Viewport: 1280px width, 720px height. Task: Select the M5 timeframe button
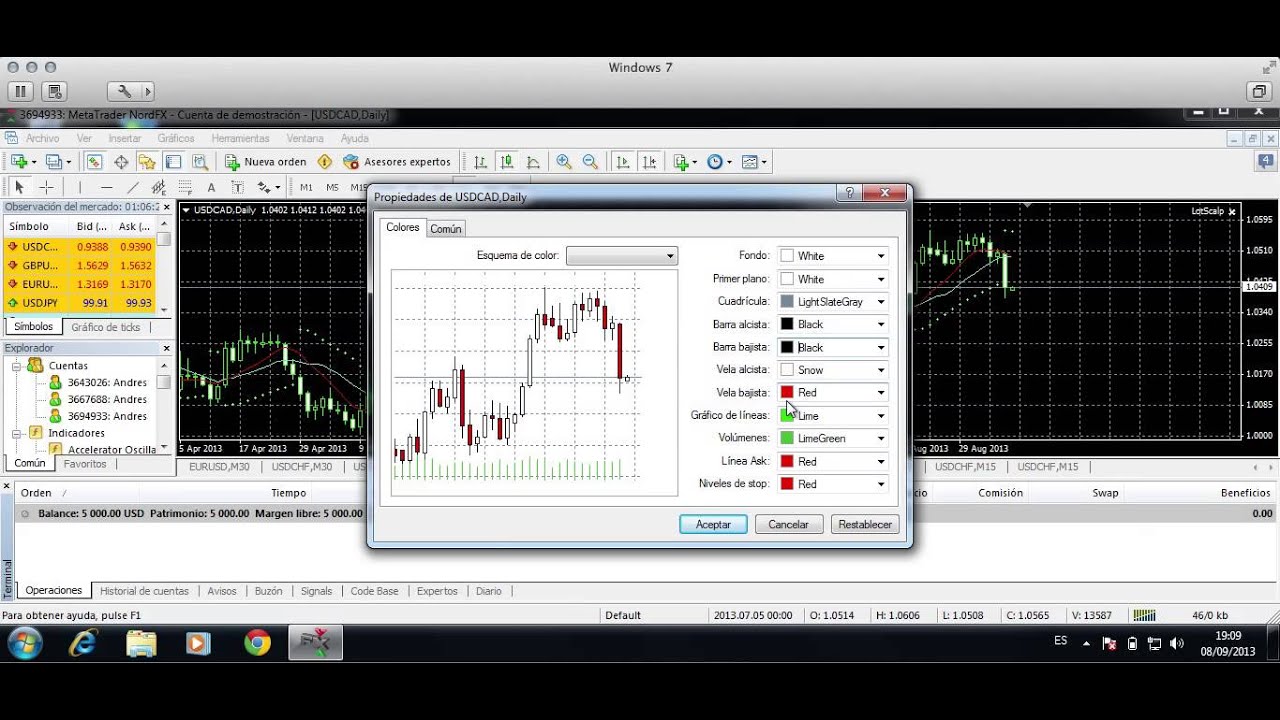(x=332, y=187)
